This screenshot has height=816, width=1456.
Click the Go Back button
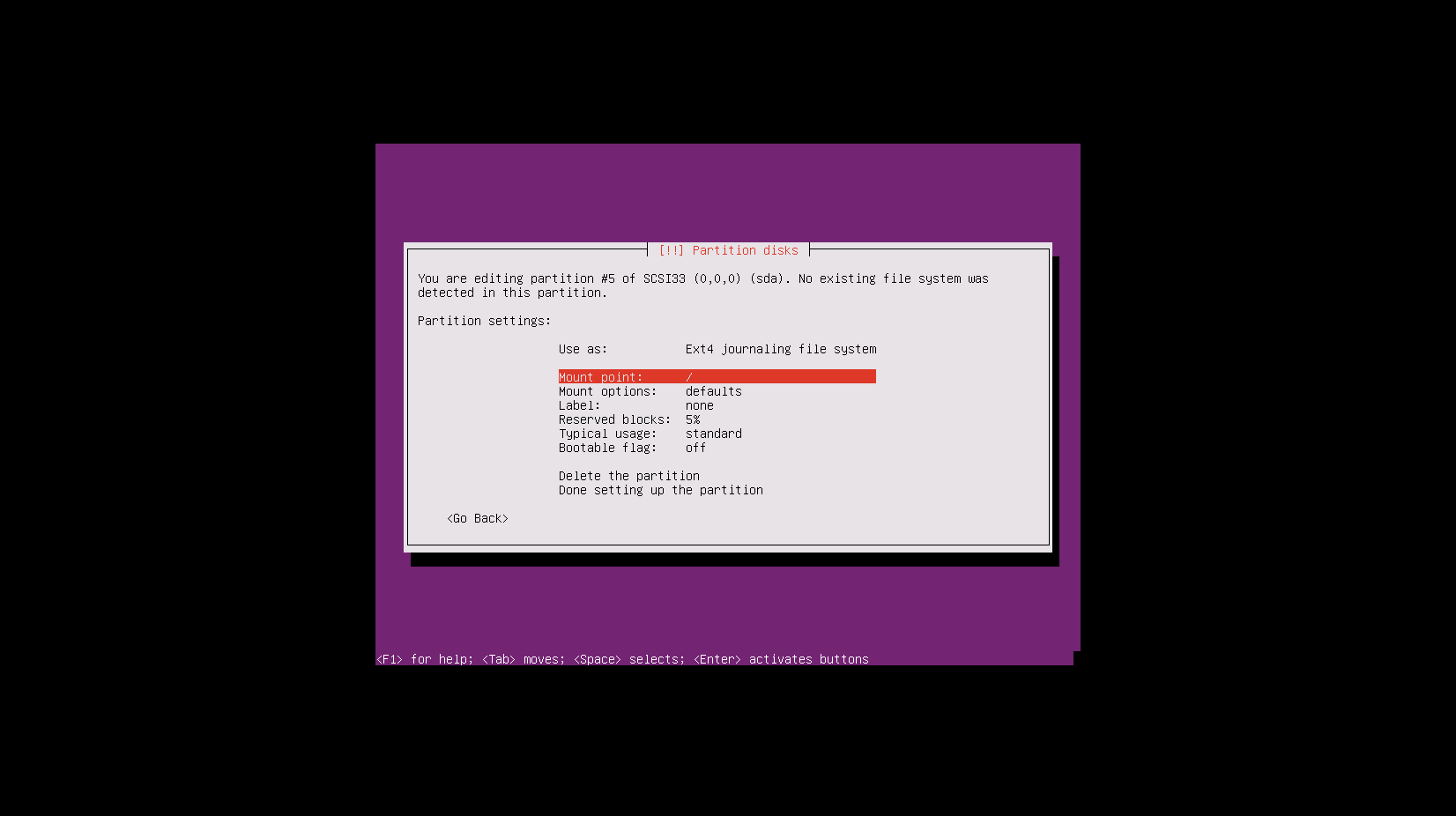click(x=478, y=518)
